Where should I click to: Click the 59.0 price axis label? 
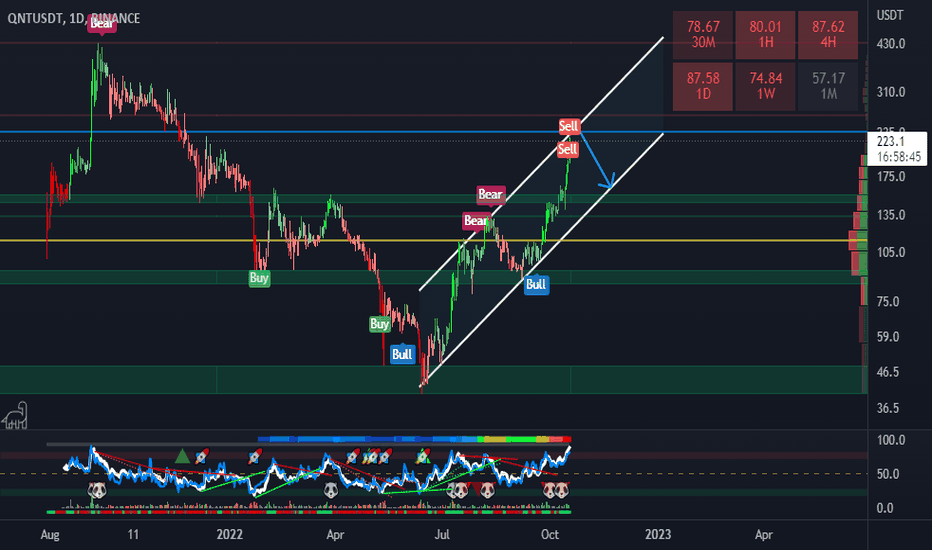click(888, 337)
